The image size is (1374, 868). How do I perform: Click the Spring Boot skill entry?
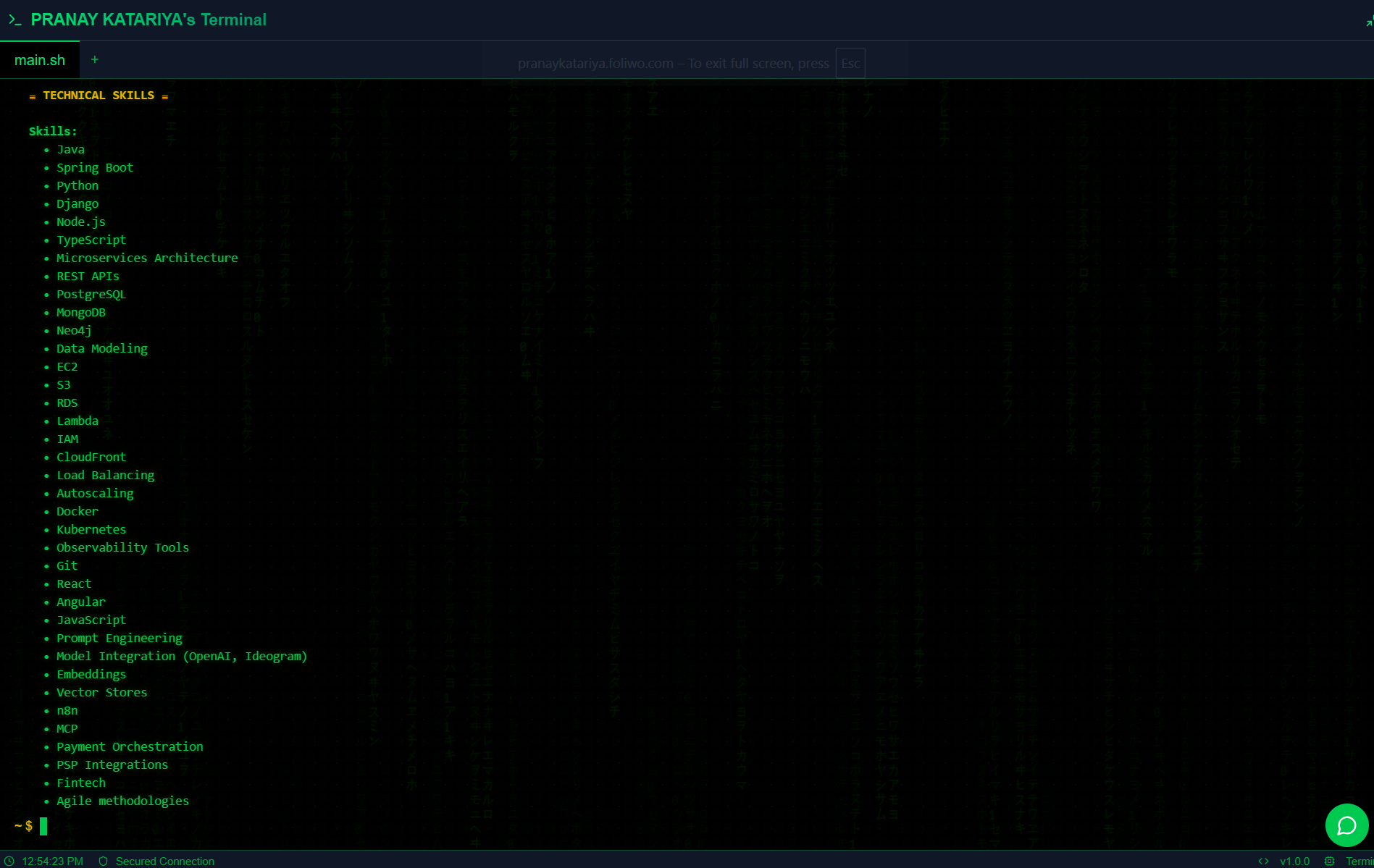click(x=95, y=167)
